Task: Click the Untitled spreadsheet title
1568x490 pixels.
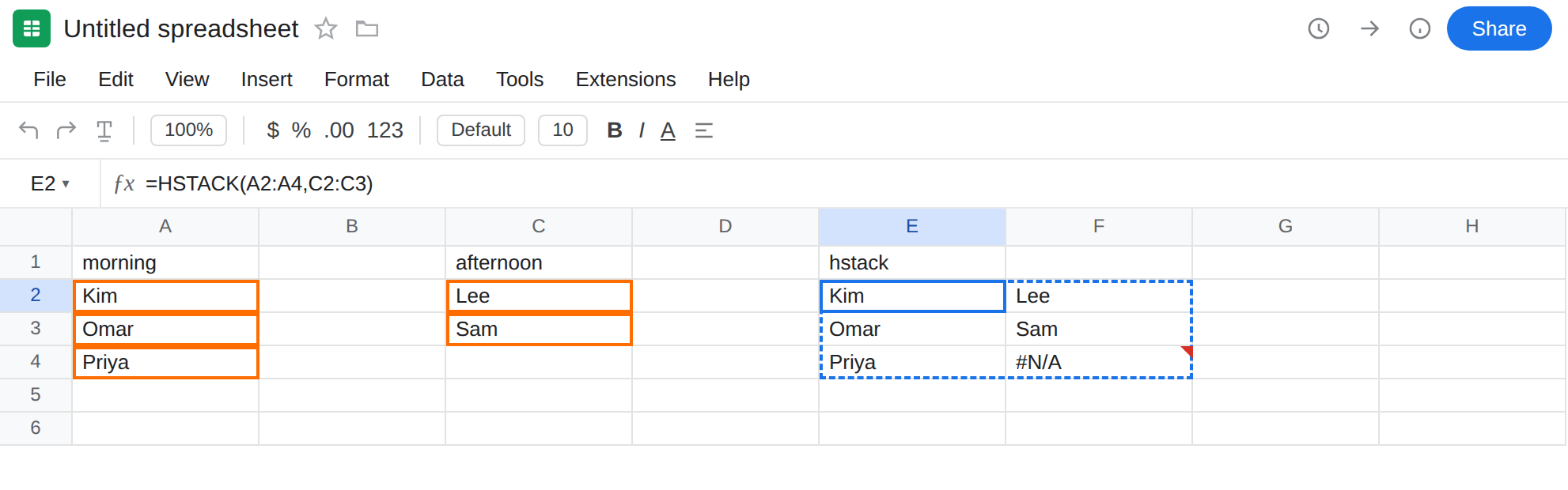Action: [181, 28]
